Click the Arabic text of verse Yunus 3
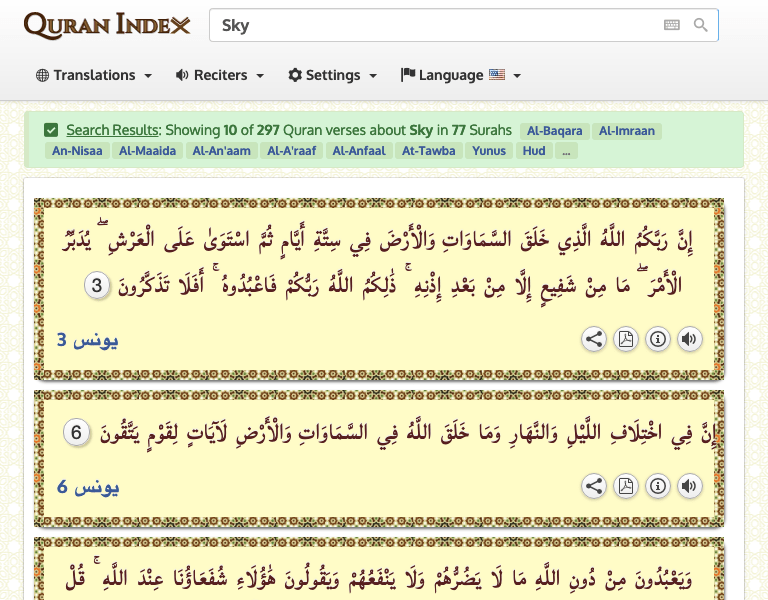 378,263
